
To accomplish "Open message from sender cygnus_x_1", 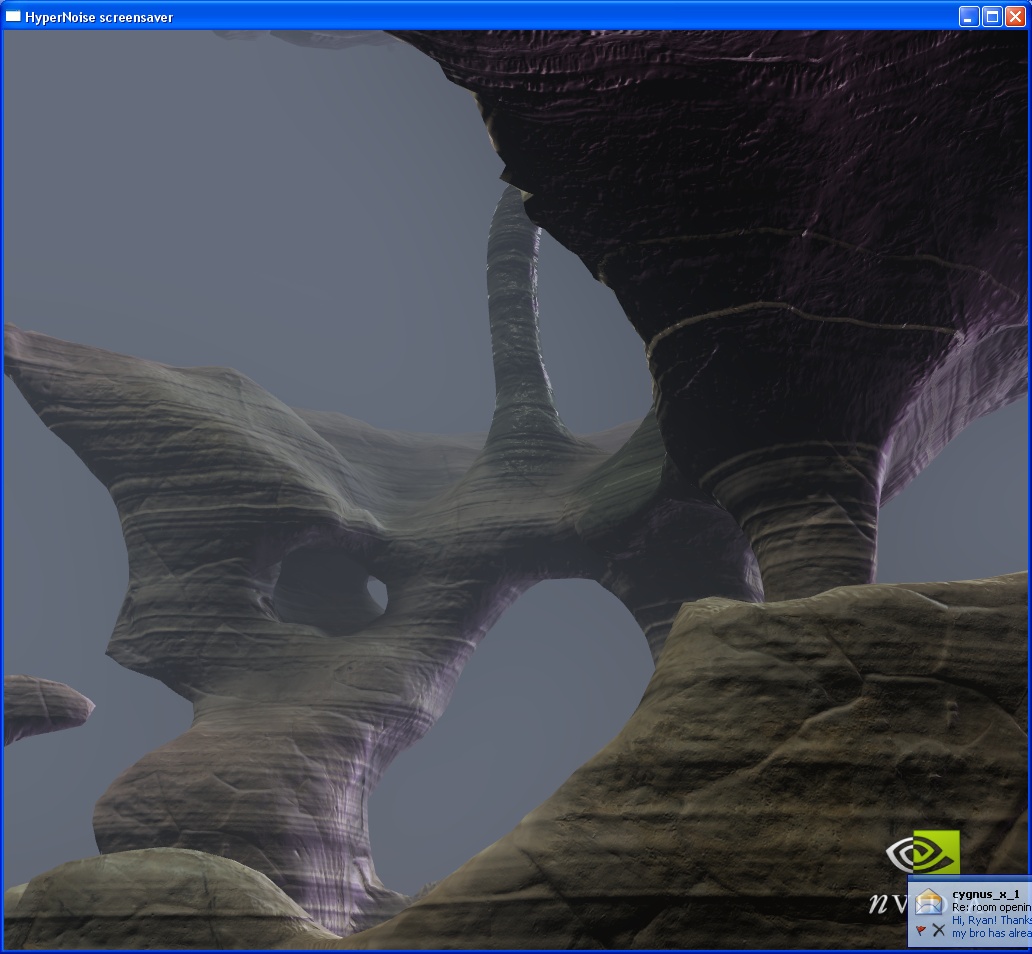I will (x=985, y=893).
